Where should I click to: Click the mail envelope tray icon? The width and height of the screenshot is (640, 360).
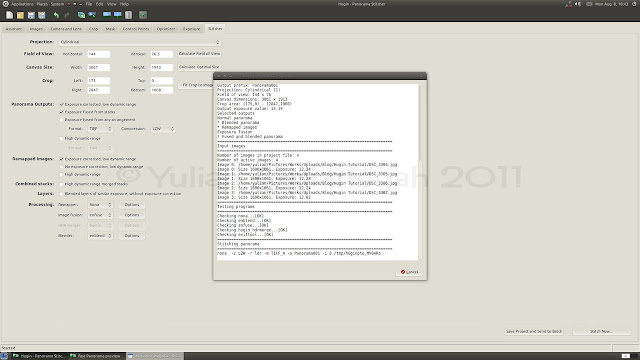tap(589, 4)
